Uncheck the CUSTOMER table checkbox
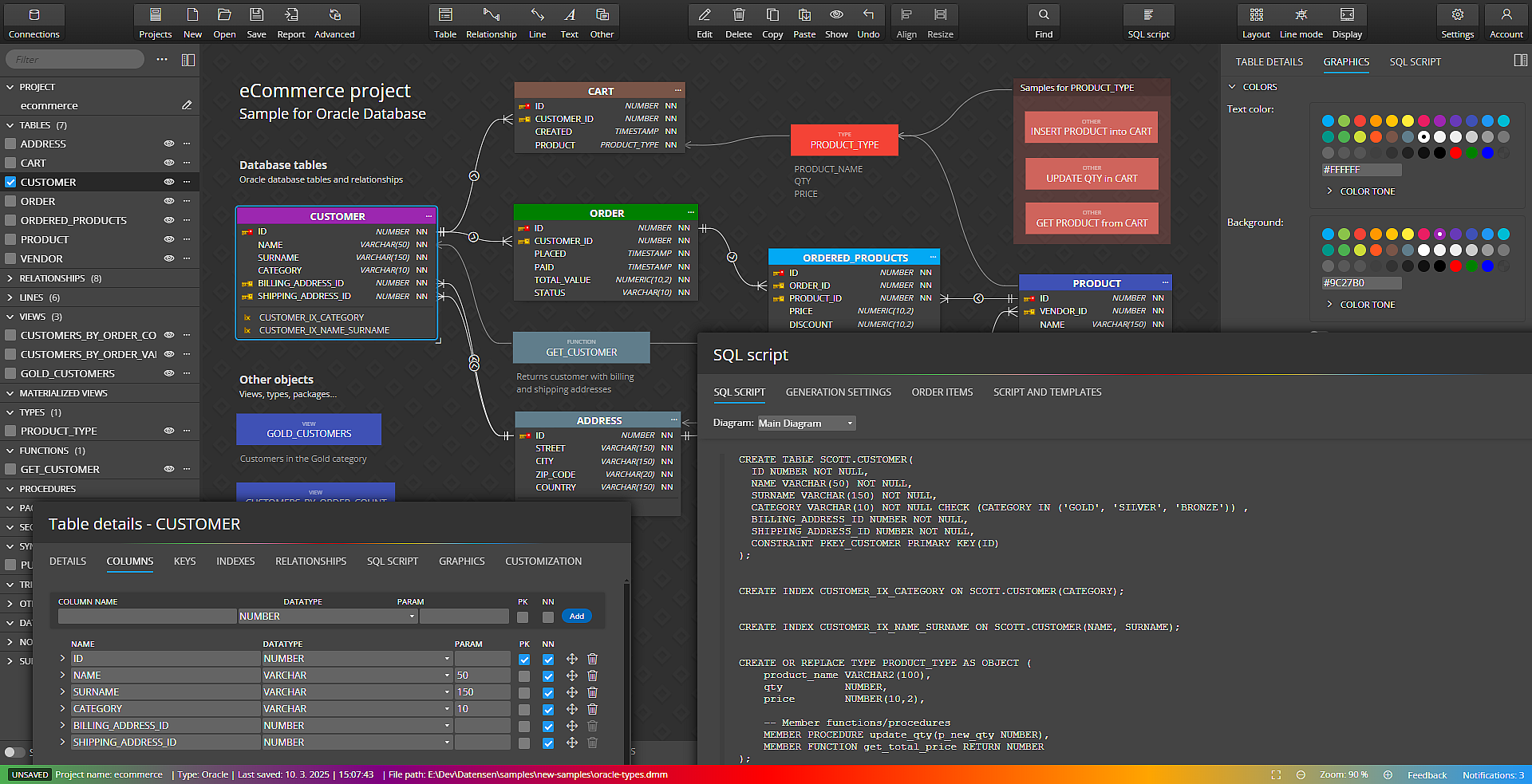Image resolution: width=1532 pixels, height=784 pixels. click(x=10, y=182)
